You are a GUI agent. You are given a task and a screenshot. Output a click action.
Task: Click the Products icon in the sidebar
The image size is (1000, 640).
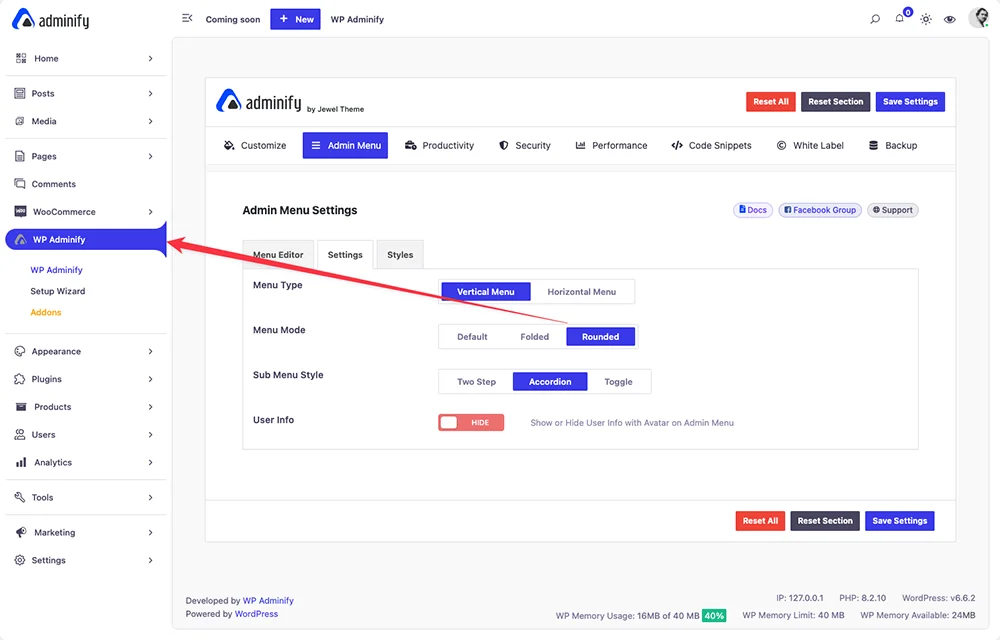pos(21,407)
